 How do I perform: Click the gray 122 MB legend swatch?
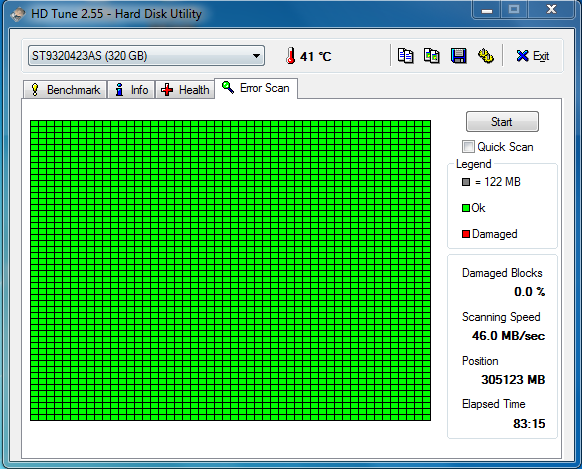click(466, 182)
